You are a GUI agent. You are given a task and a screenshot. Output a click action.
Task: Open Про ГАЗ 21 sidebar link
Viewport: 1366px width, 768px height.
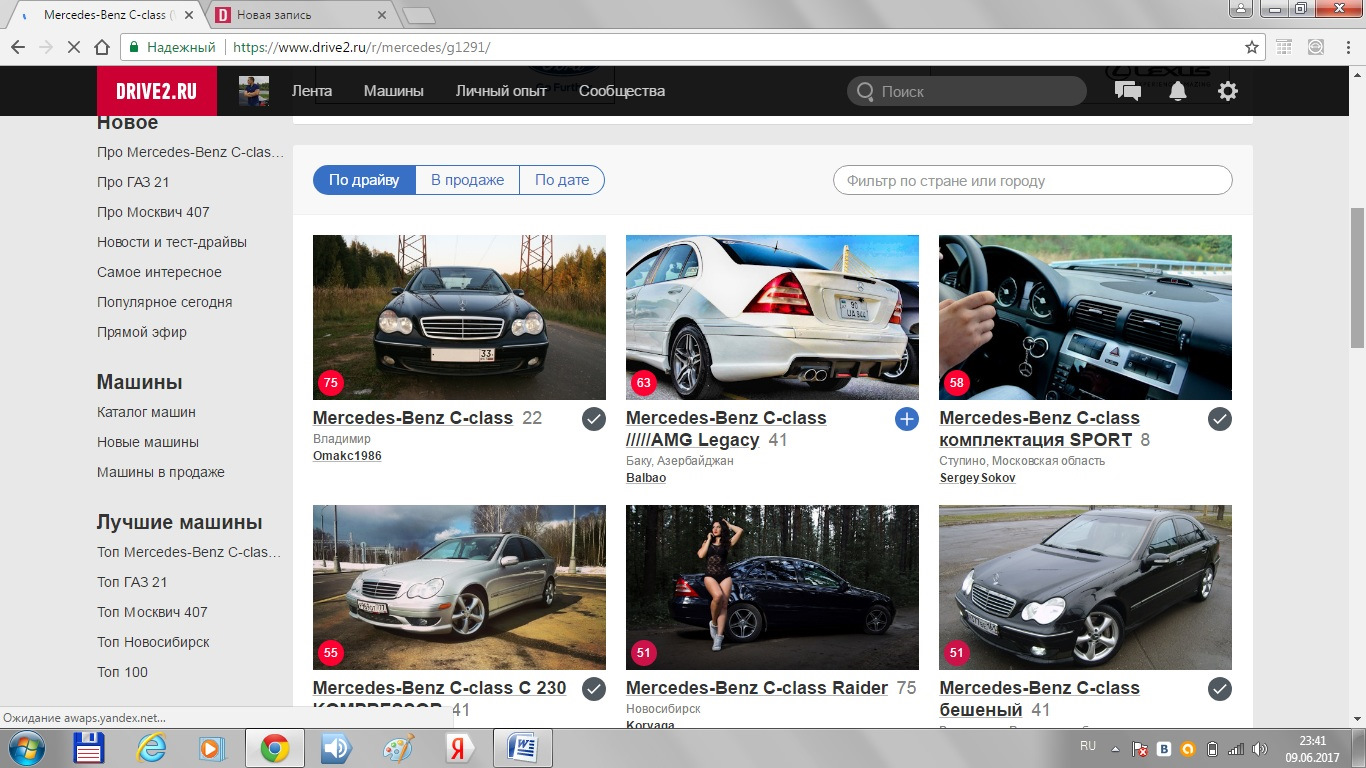pyautogui.click(x=133, y=182)
